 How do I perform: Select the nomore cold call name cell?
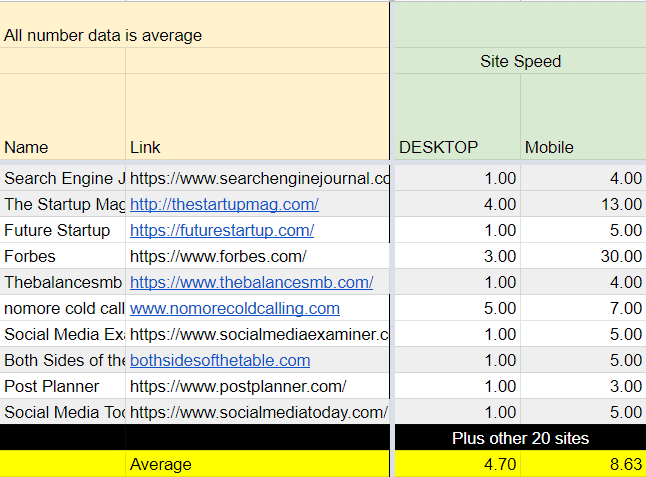coord(63,308)
